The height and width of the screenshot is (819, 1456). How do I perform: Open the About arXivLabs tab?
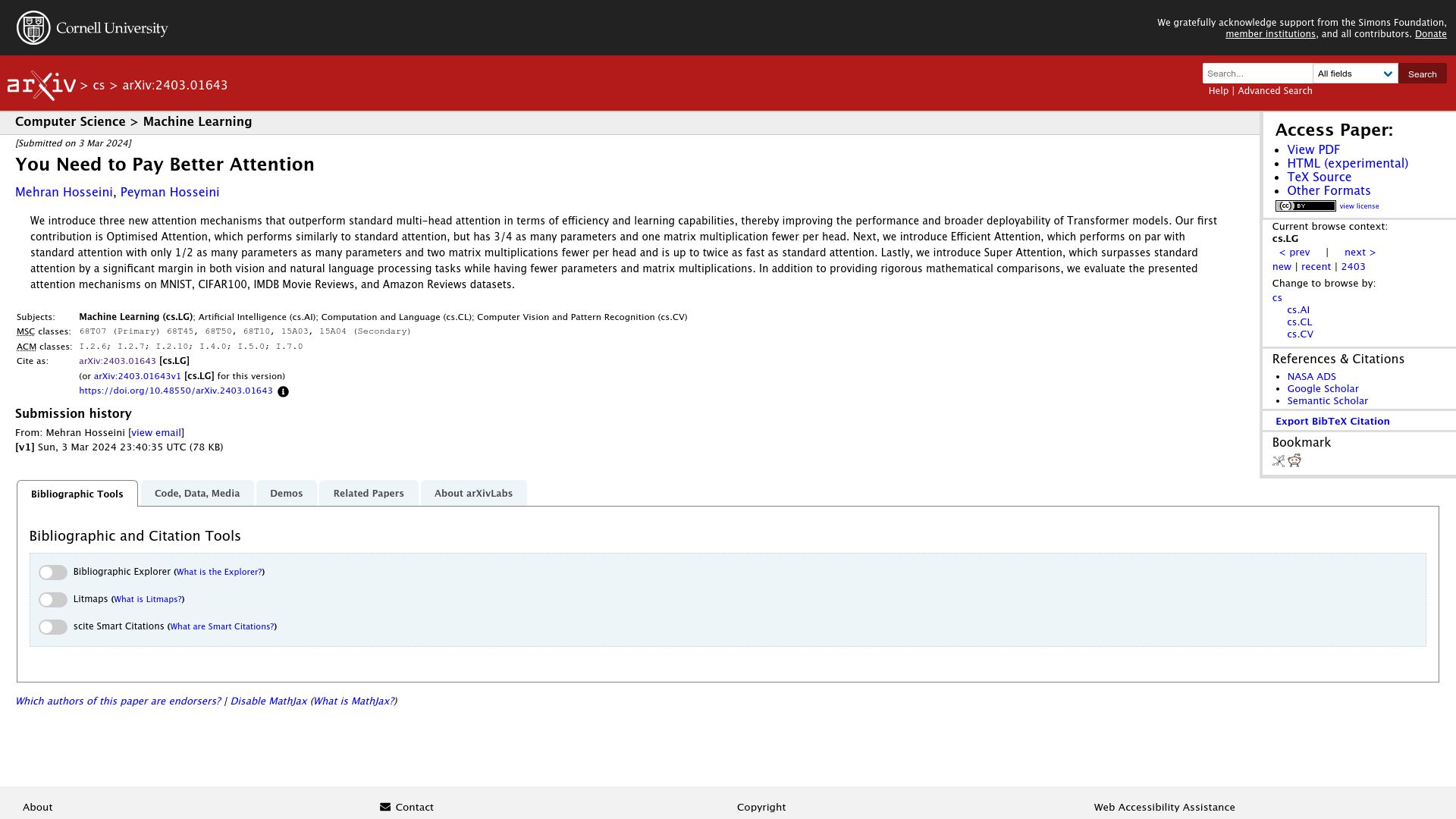point(473,494)
